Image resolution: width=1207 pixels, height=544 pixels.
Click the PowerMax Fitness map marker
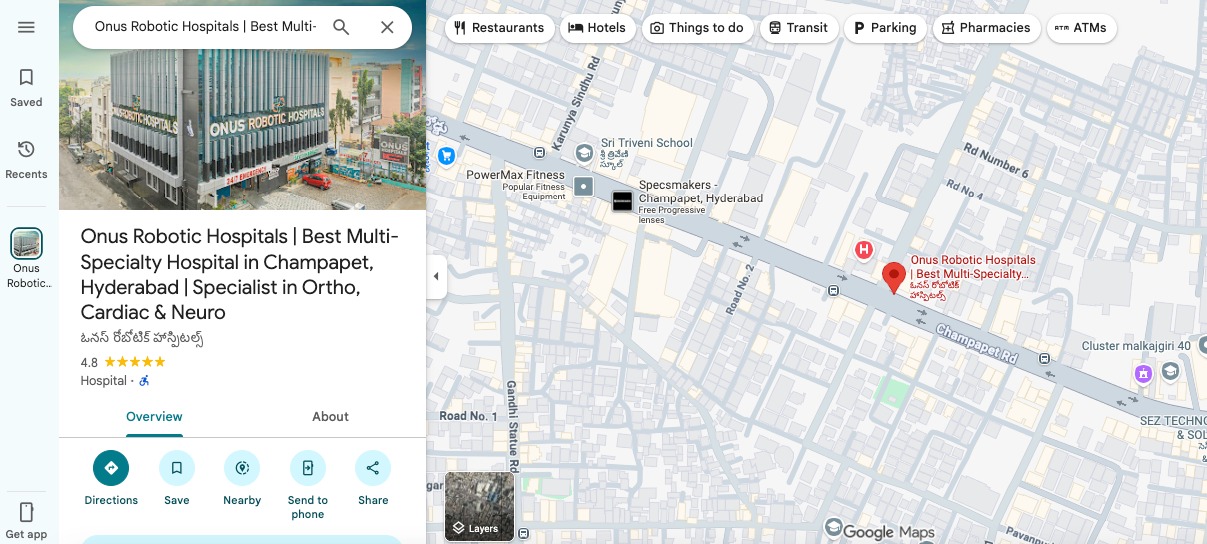tap(584, 186)
